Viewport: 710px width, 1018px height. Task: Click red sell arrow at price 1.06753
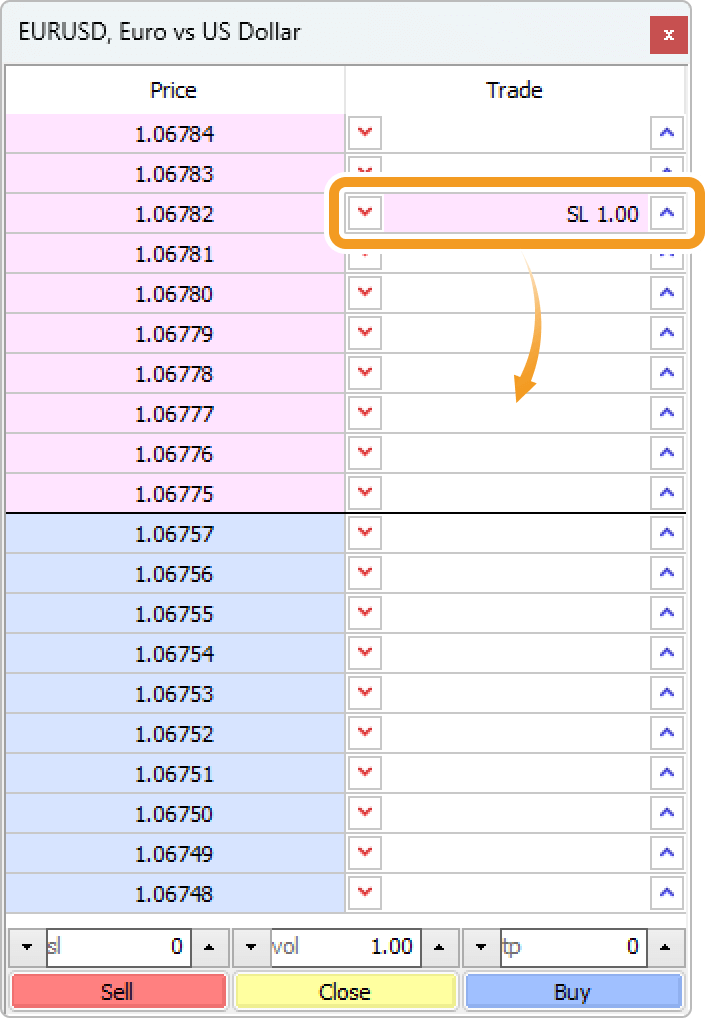coord(365,693)
